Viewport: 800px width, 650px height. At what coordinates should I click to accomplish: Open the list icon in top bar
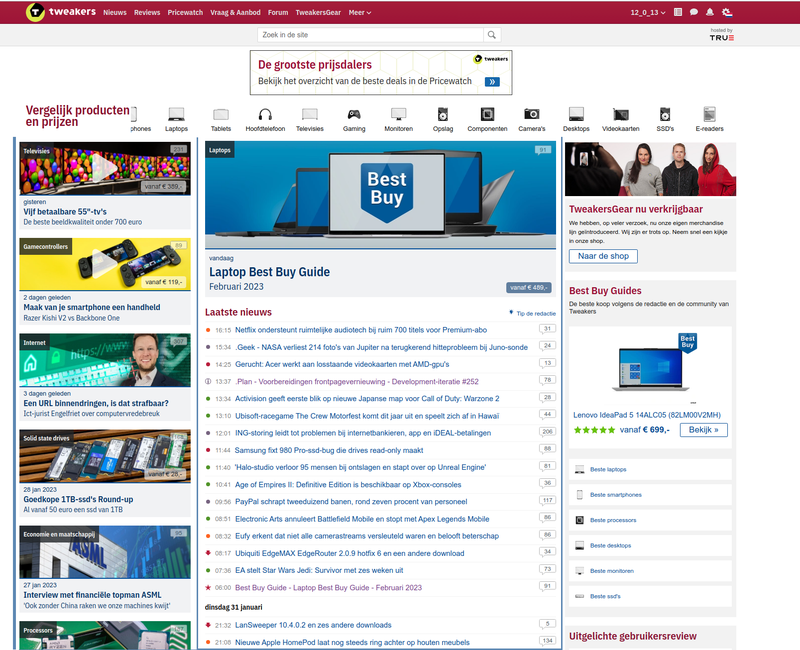point(678,12)
